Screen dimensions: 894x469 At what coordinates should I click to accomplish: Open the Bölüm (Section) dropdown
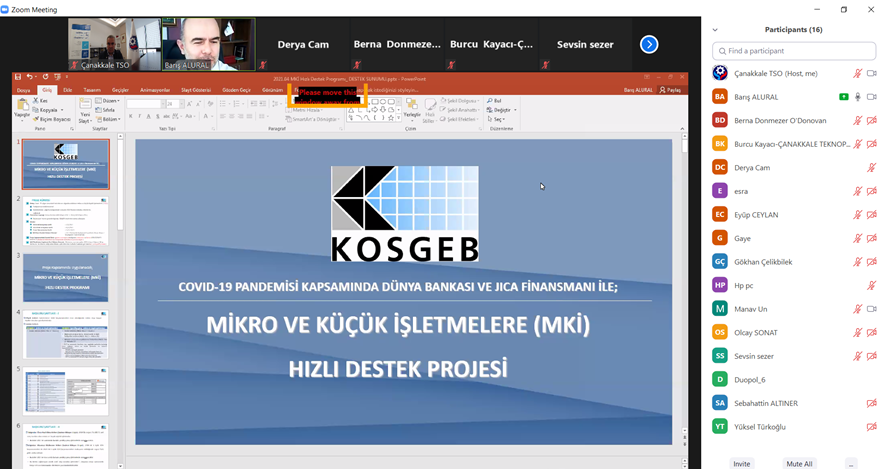(x=109, y=119)
